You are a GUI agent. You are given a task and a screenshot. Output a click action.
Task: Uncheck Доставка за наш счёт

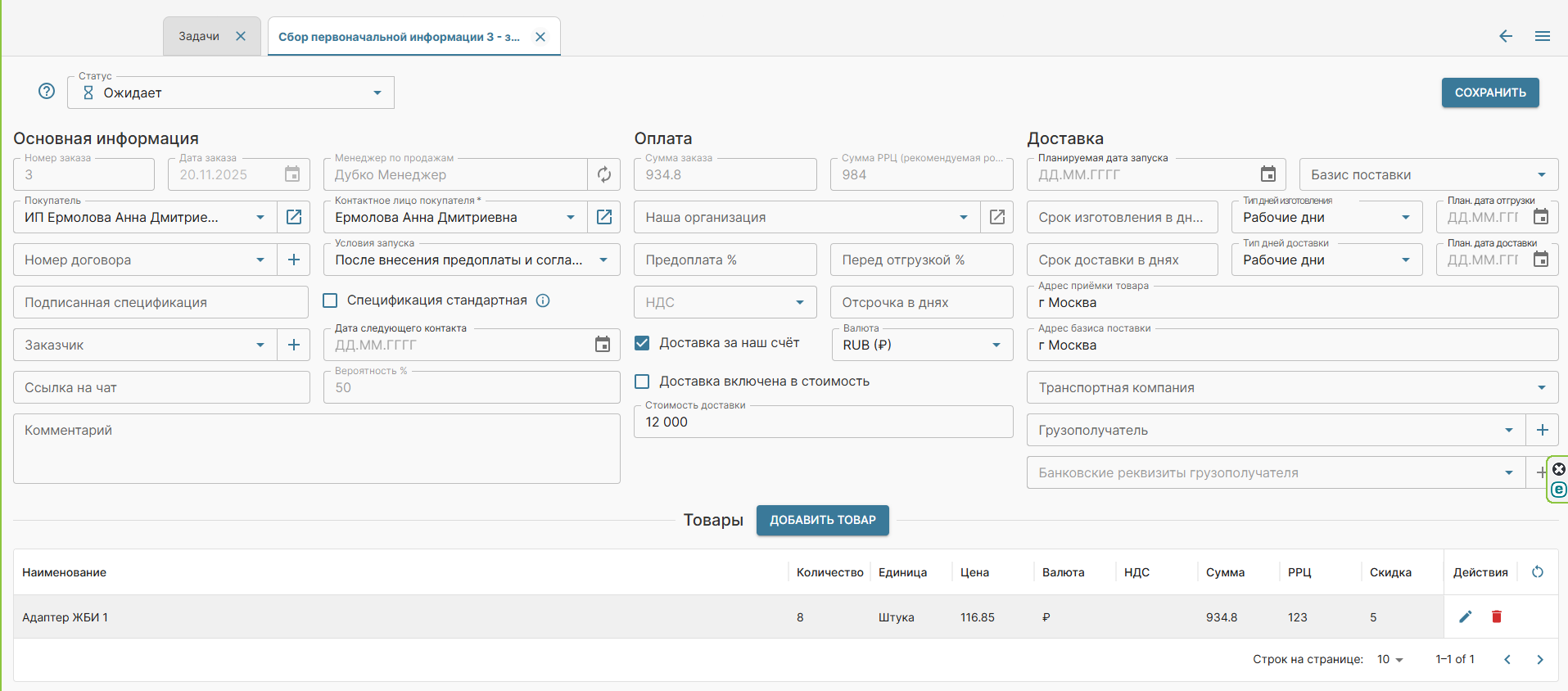pyautogui.click(x=643, y=343)
